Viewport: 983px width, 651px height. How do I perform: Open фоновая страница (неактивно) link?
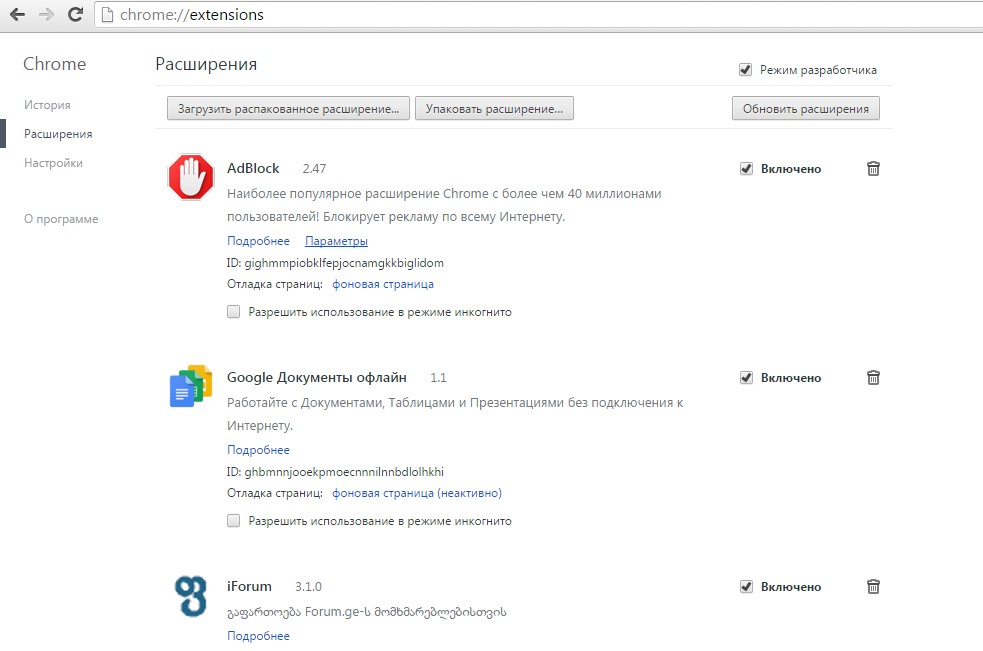point(417,493)
